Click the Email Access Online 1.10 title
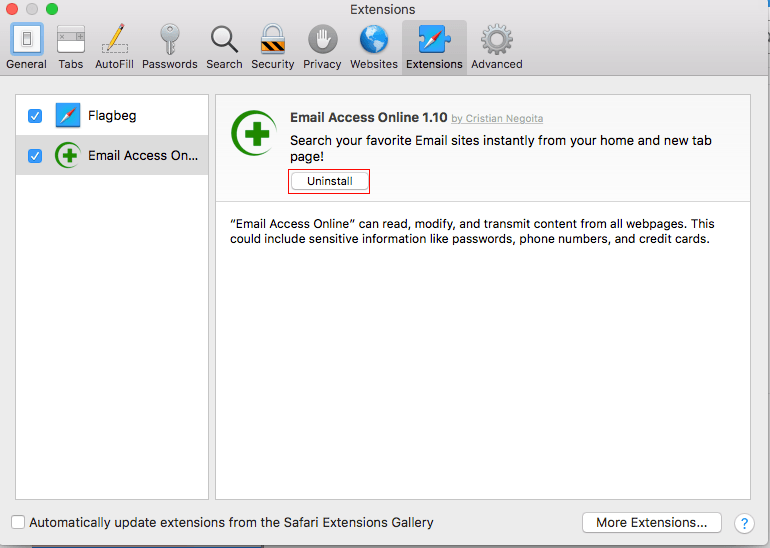This screenshot has height=548, width=770. [x=369, y=117]
